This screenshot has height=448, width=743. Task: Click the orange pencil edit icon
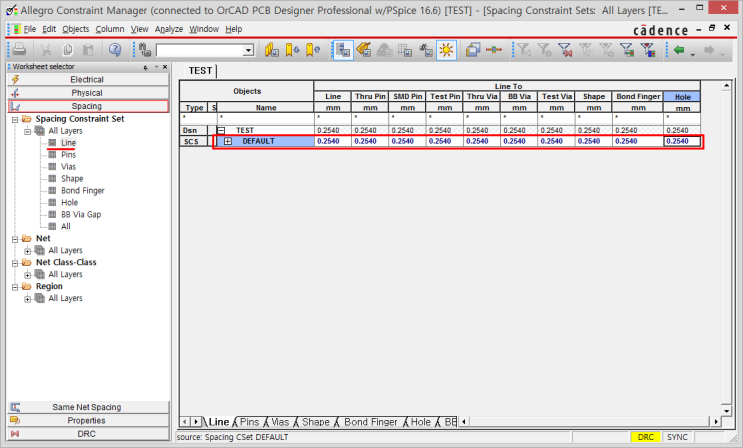363,50
